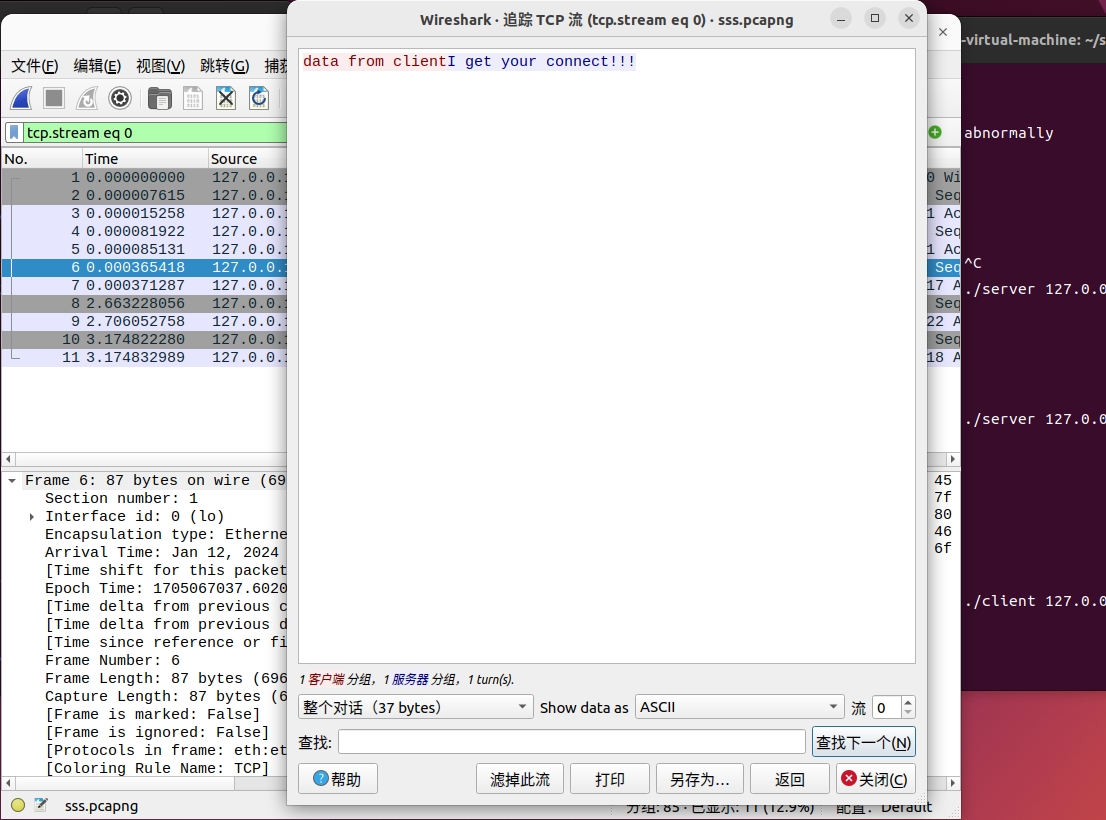Viewport: 1106px width, 820px height.
Task: Click the Source column header
Action: (x=248, y=159)
